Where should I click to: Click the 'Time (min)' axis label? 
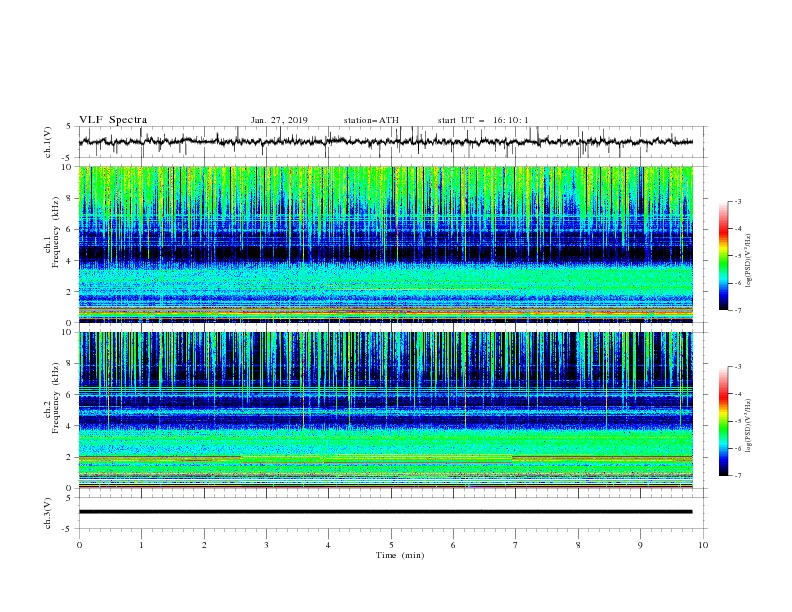[x=400, y=555]
